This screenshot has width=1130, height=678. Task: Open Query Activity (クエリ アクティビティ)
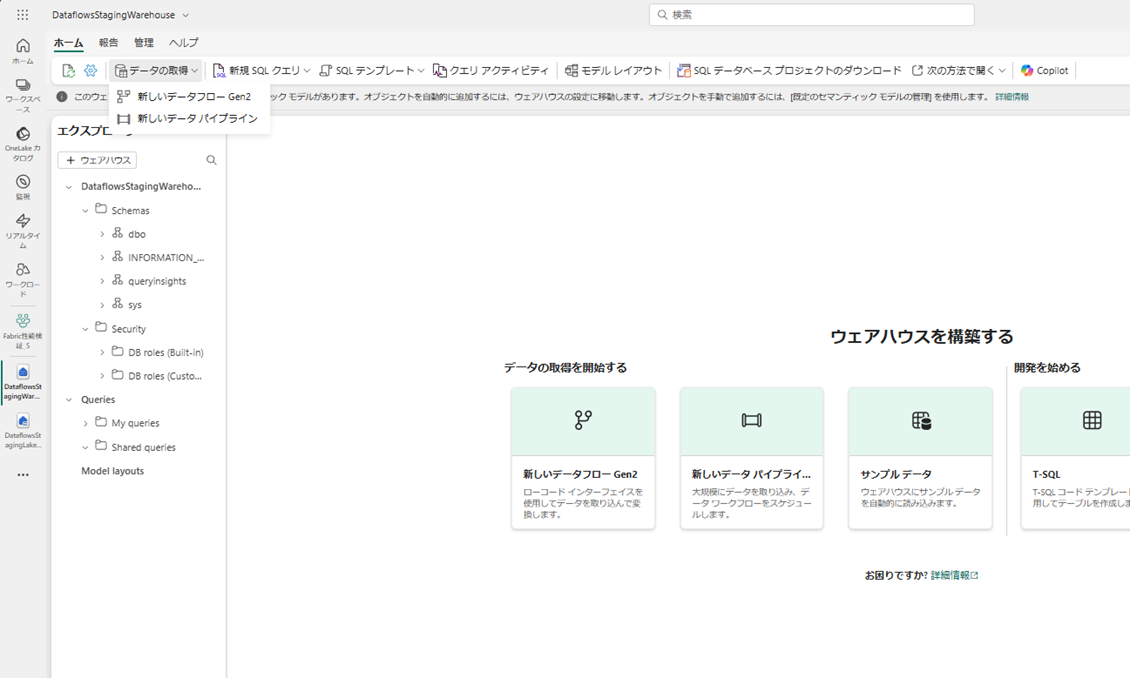click(490, 71)
